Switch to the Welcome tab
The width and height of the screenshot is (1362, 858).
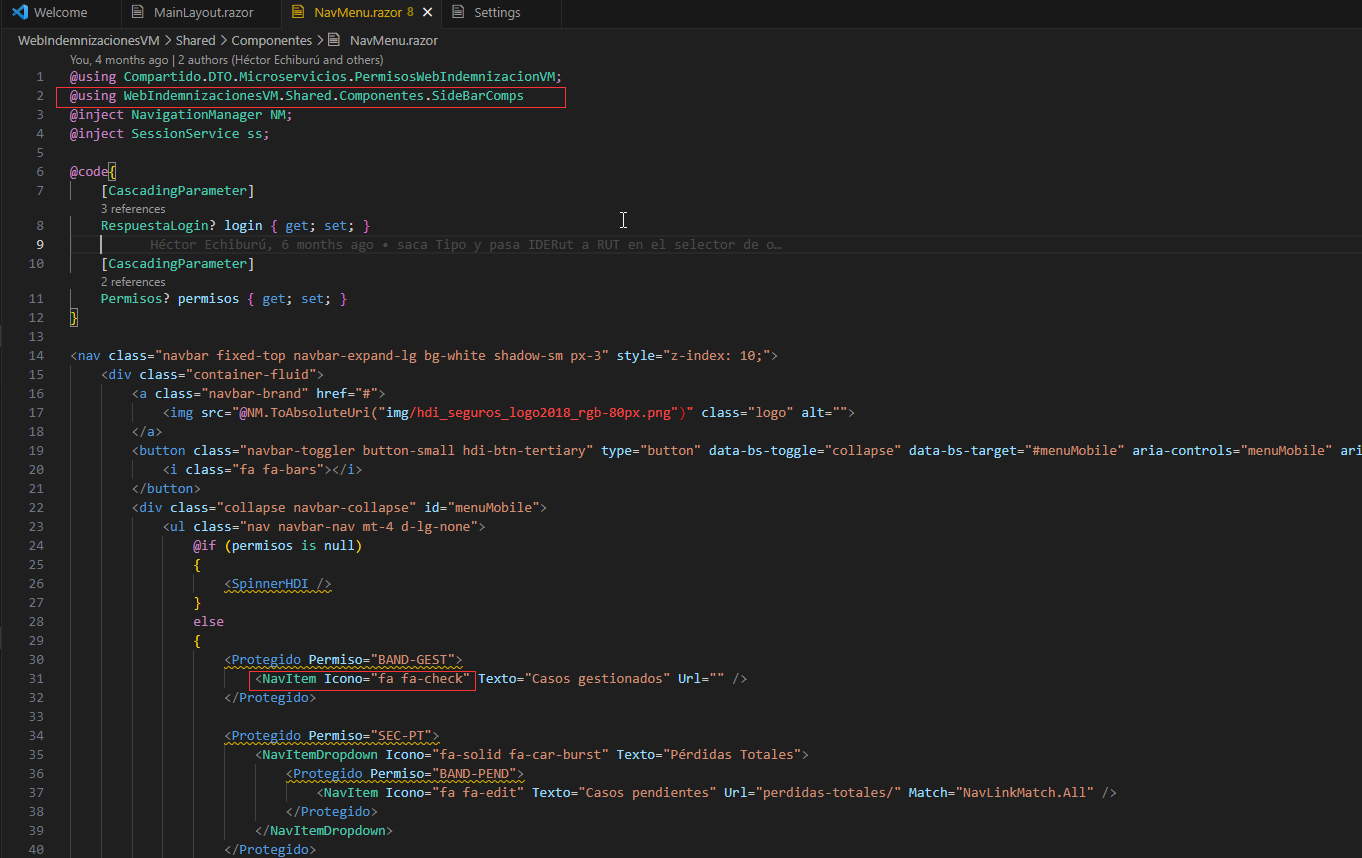63,13
